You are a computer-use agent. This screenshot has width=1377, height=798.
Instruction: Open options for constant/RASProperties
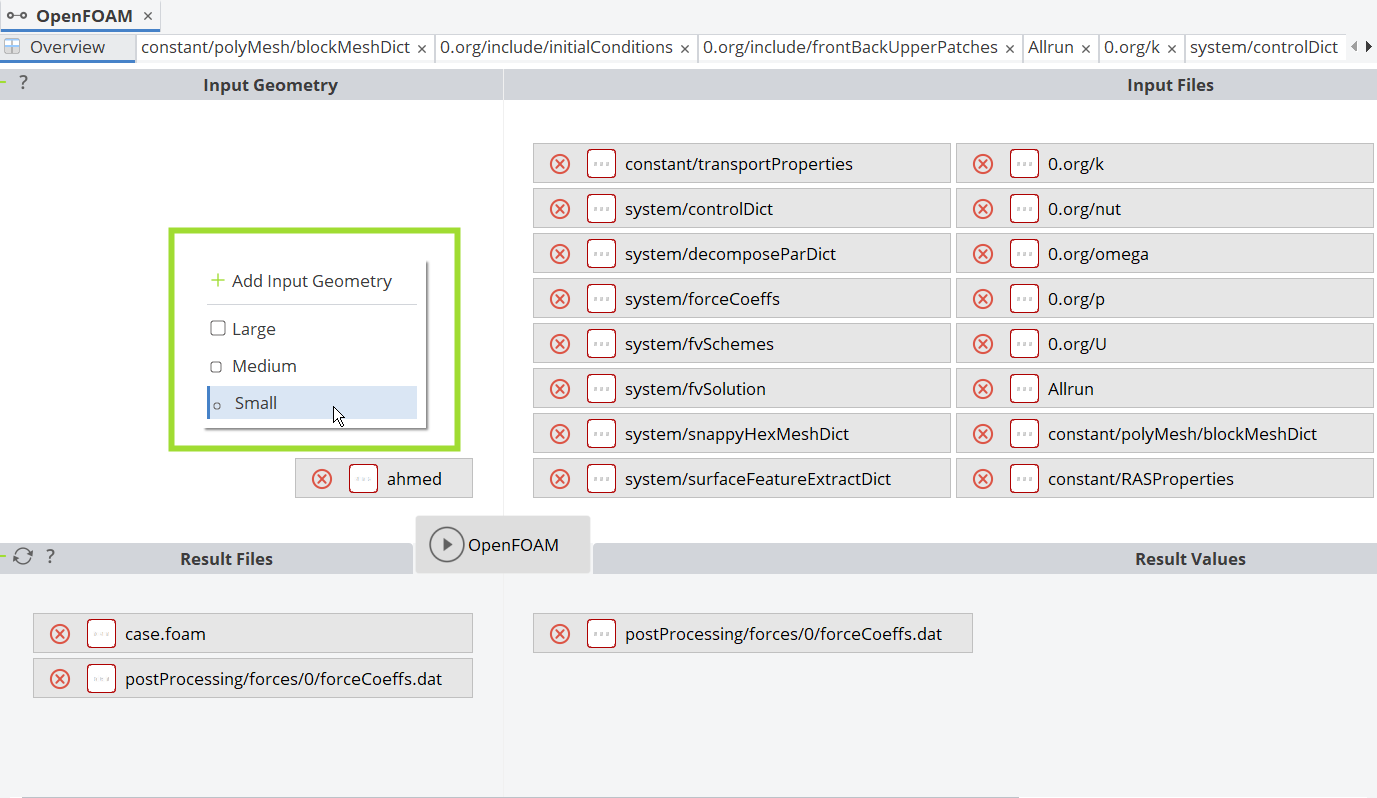[x=1024, y=479]
